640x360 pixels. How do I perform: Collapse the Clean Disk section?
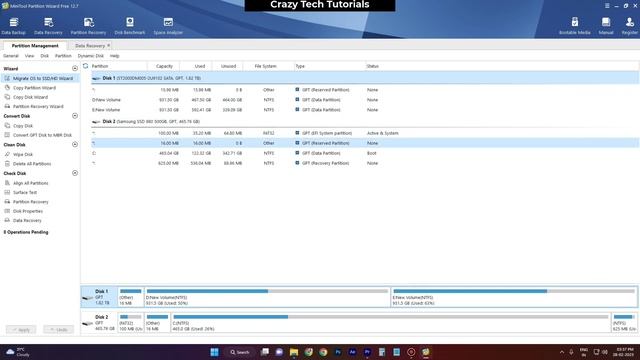tap(75, 144)
